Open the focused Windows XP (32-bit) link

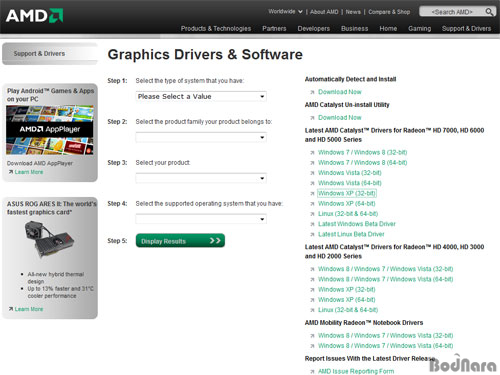pyautogui.click(x=347, y=193)
